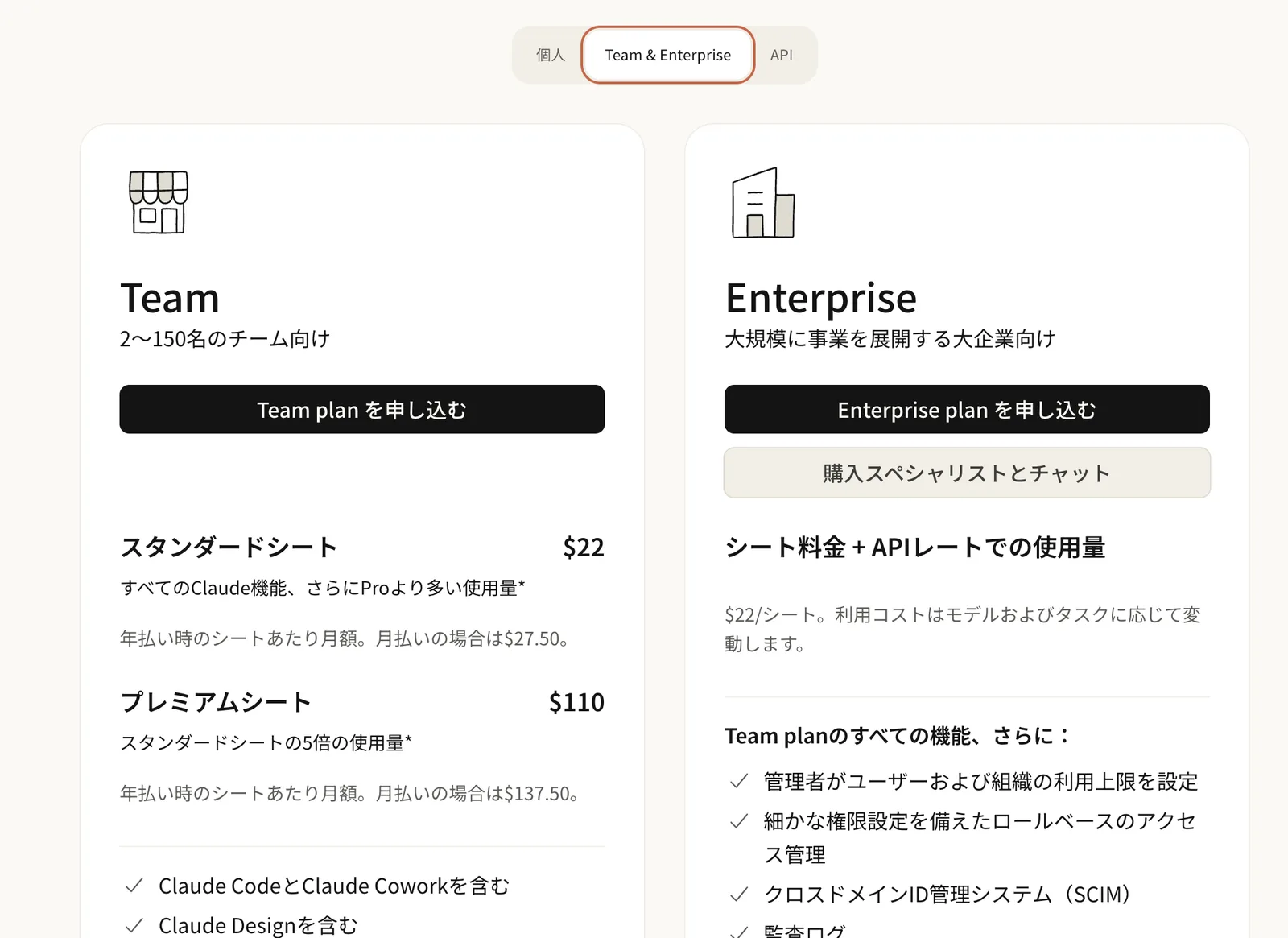Click checkmark beside クロスドメインID管理システム
This screenshot has height=938, width=1288.
[x=739, y=895]
